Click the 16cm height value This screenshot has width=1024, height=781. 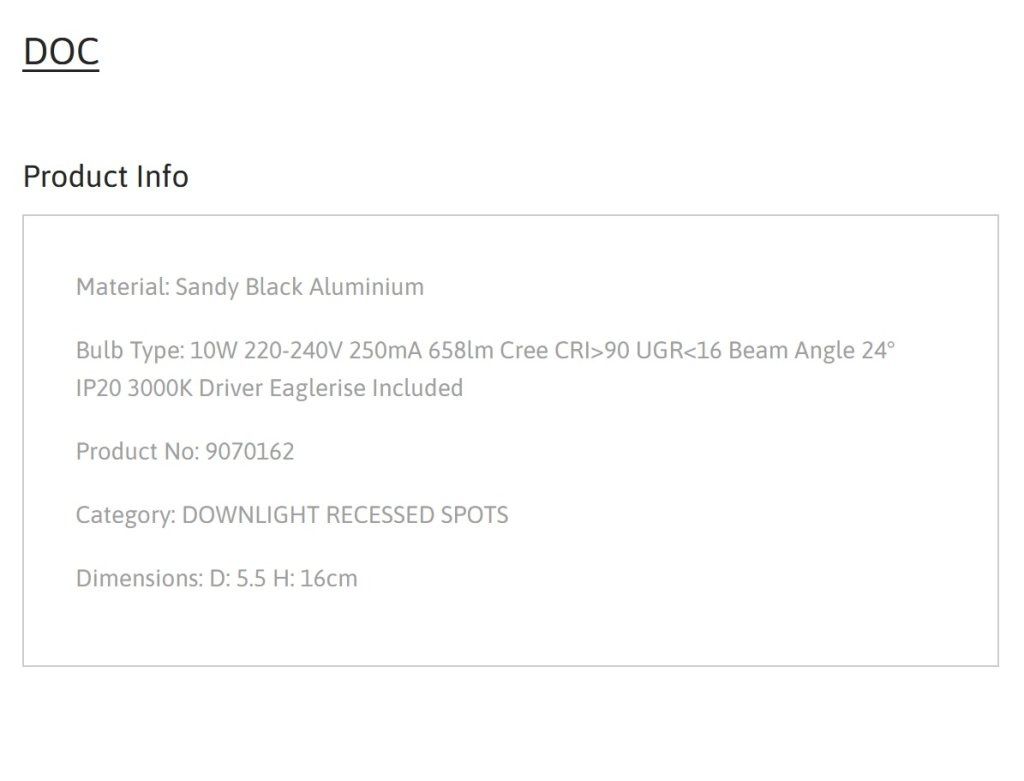[328, 579]
